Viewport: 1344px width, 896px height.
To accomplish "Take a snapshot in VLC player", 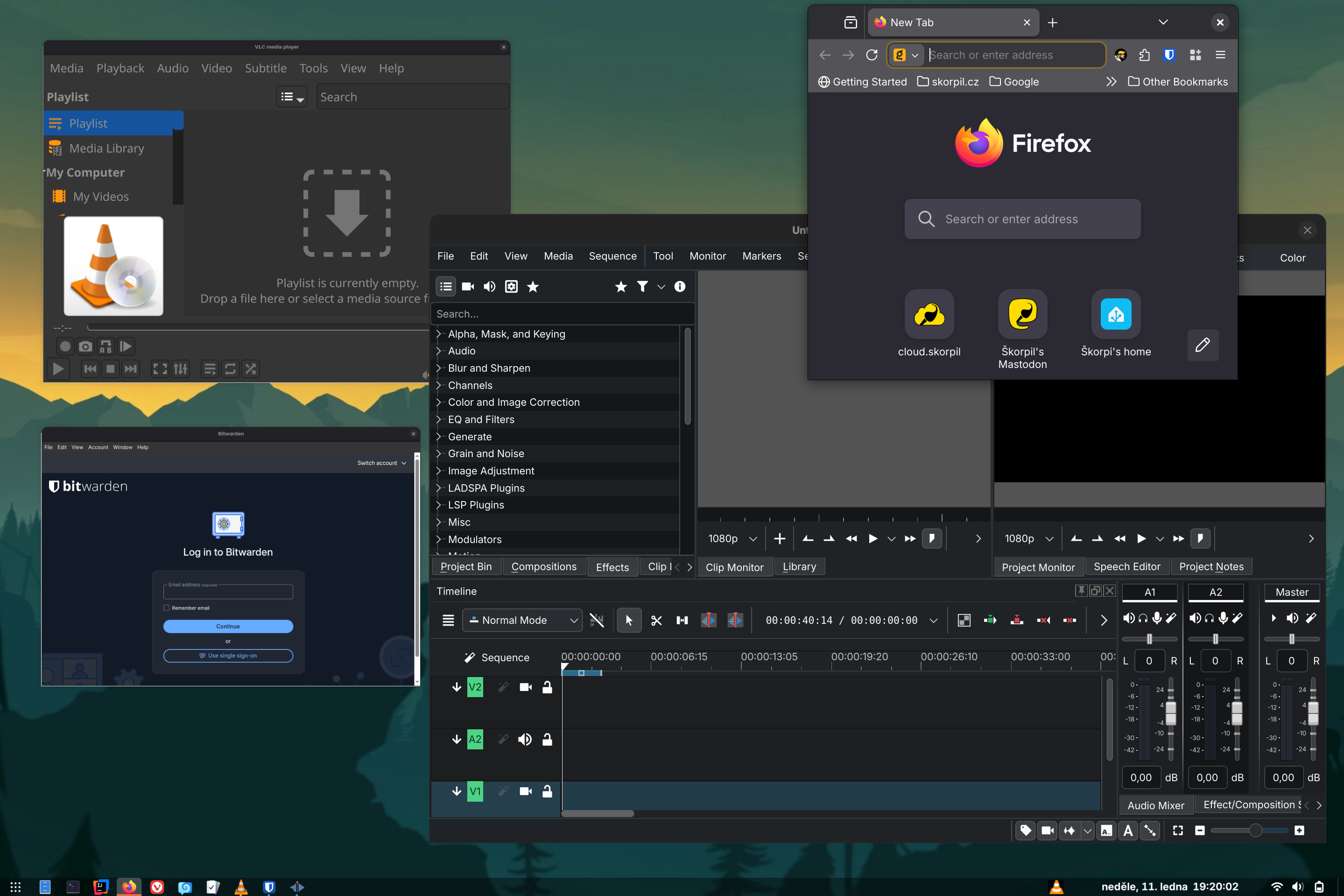I will [x=85, y=346].
